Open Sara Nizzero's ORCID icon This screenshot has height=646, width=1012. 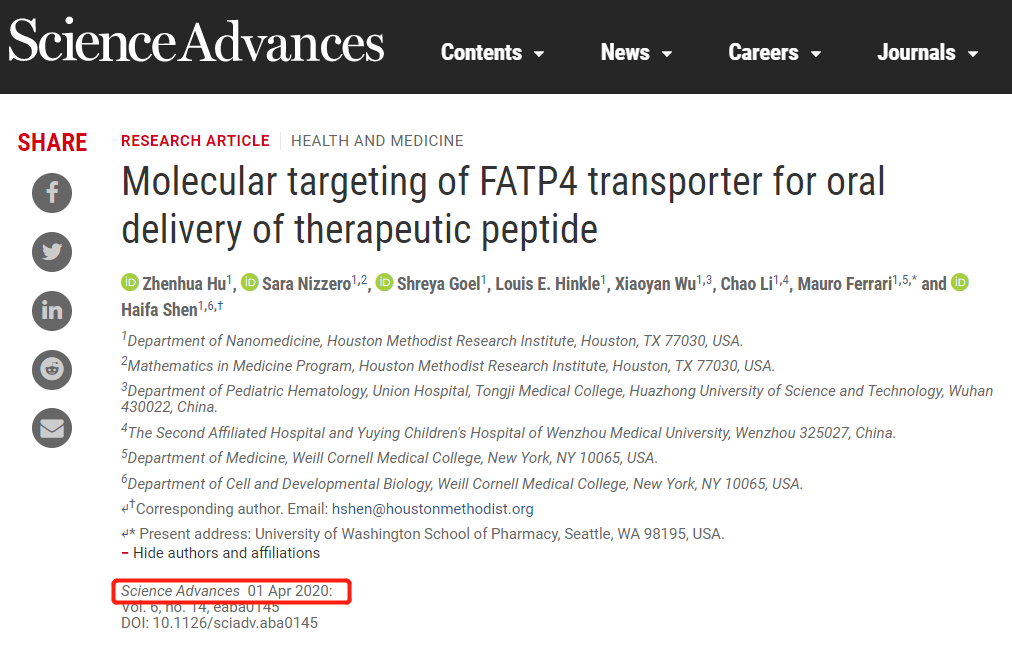(250, 283)
